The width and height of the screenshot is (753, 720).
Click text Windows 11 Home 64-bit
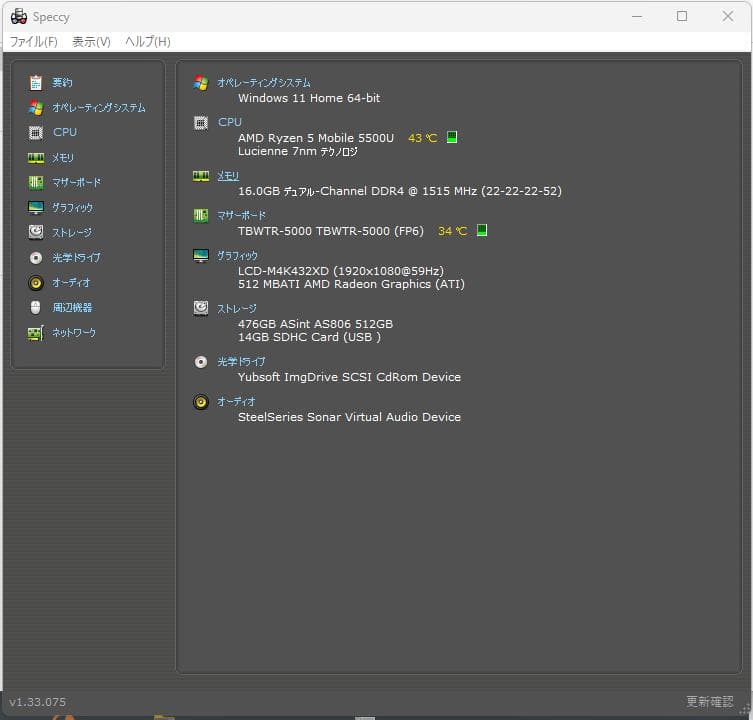[x=309, y=98]
